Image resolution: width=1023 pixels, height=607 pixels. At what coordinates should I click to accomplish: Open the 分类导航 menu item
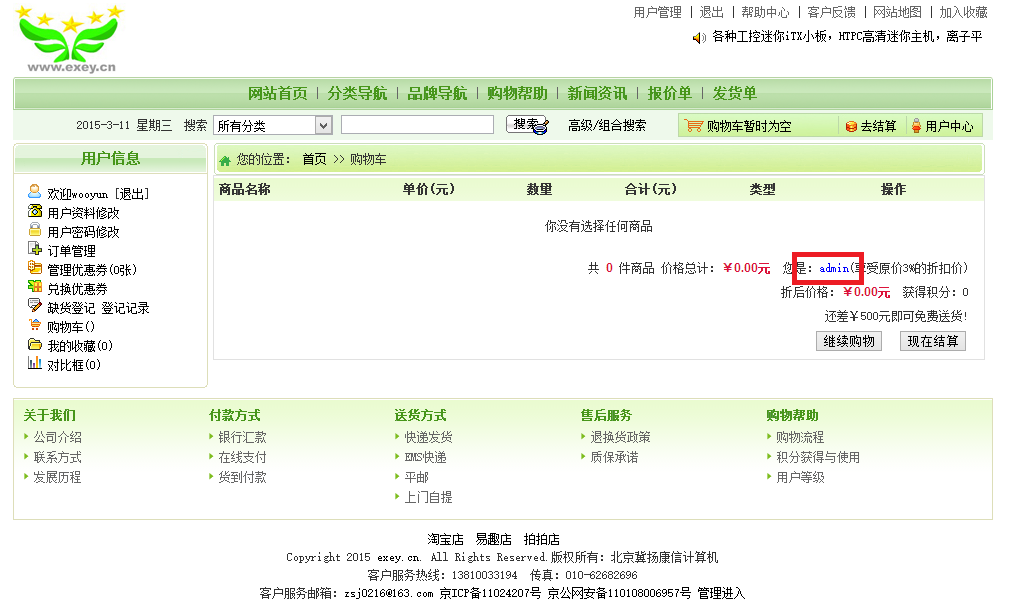point(358,93)
